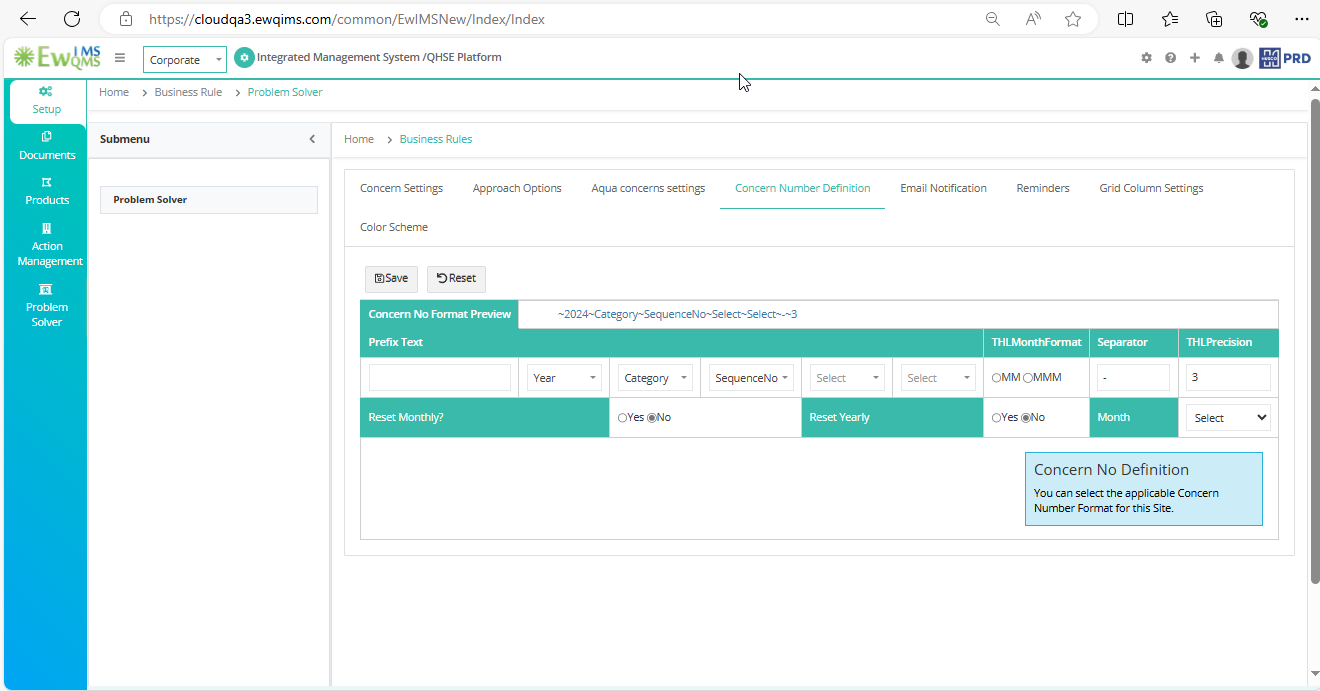Image resolution: width=1320 pixels, height=691 pixels.
Task: Choose Yes for Reset Yearly
Action: [996, 418]
